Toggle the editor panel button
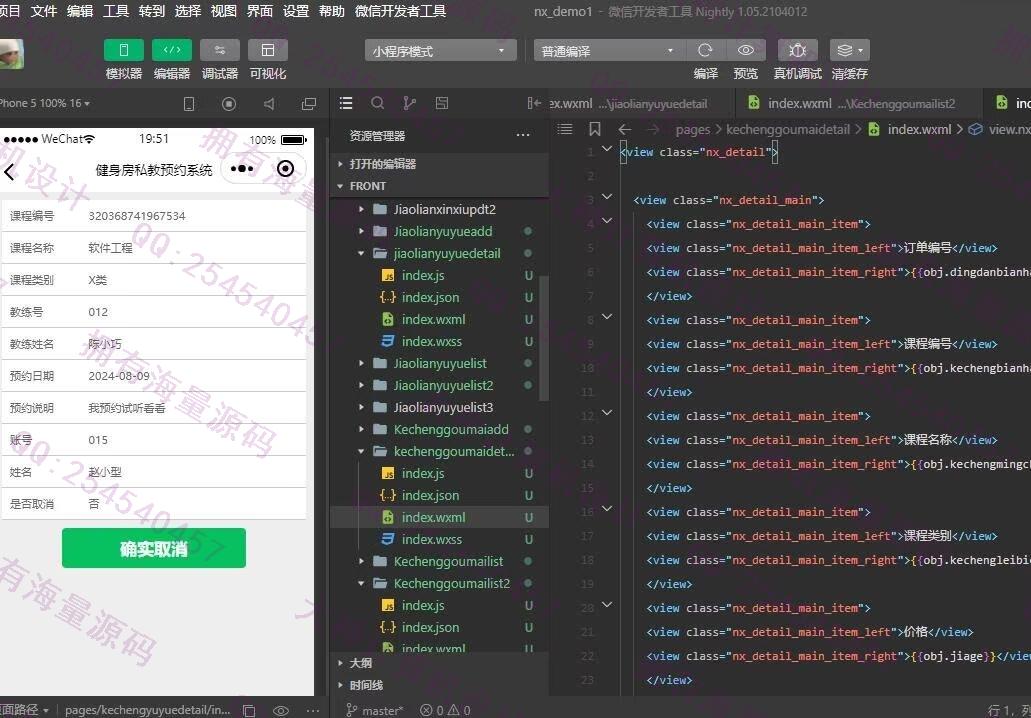Viewport: 1031px width, 718px height. [x=172, y=50]
